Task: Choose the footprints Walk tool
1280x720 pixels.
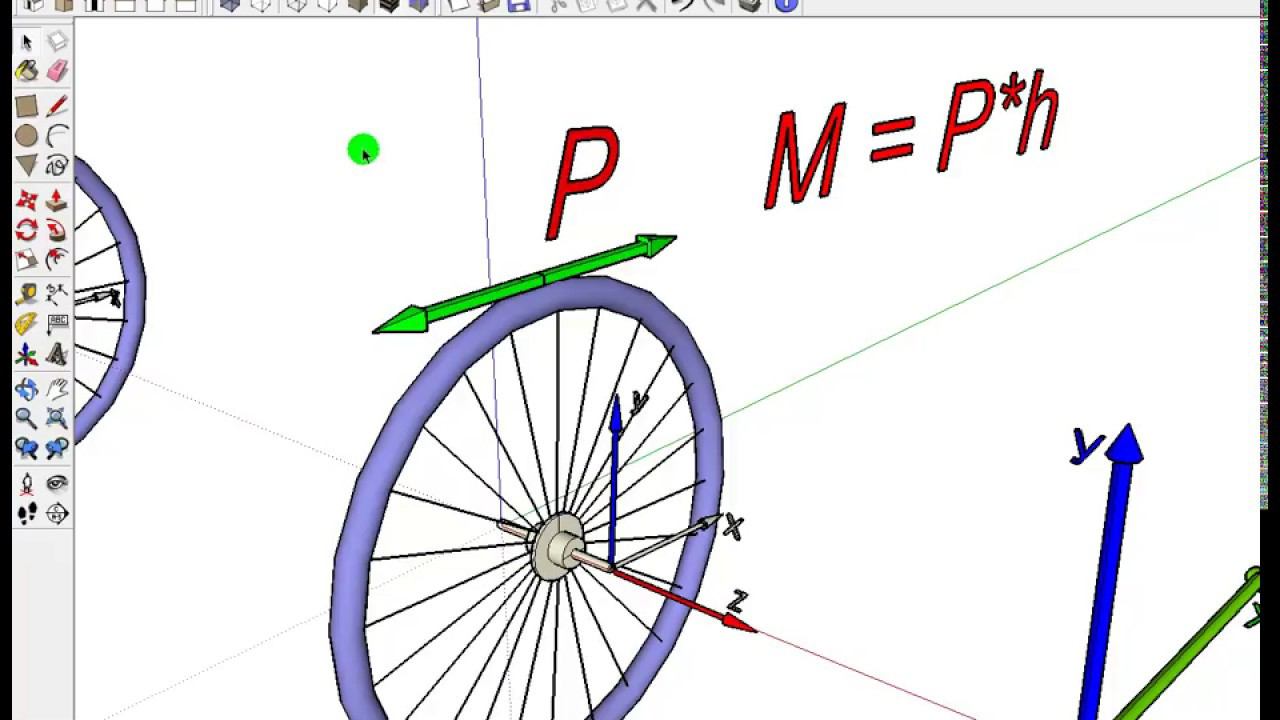Action: click(27, 514)
